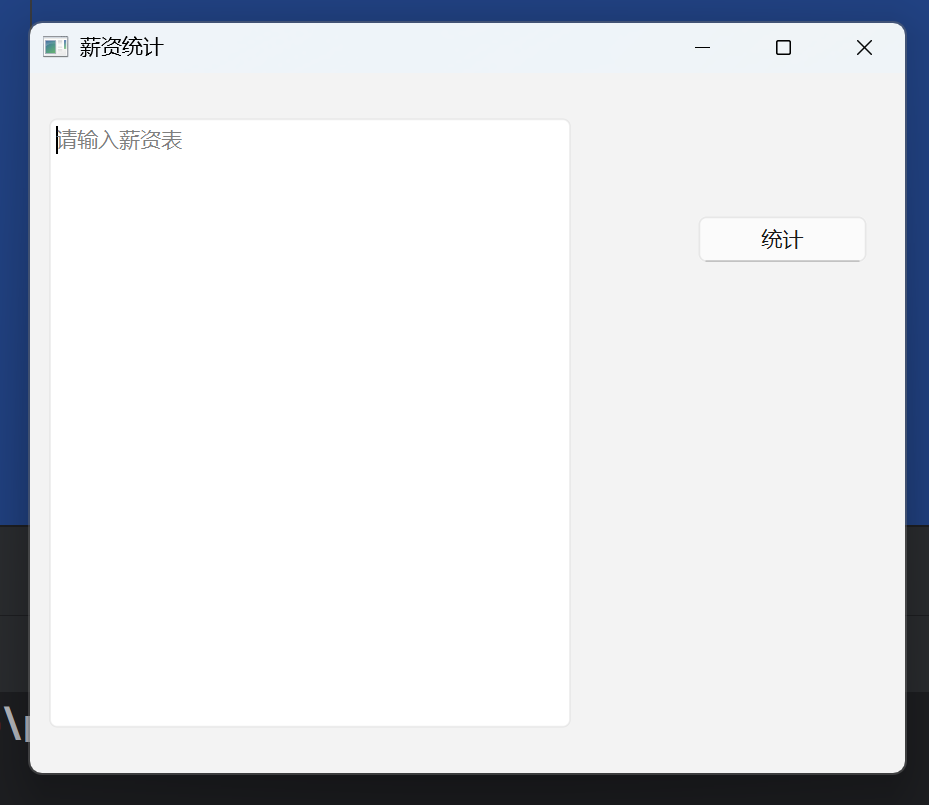
Task: Select the 薪资统计 title bar text
Action: coord(121,47)
